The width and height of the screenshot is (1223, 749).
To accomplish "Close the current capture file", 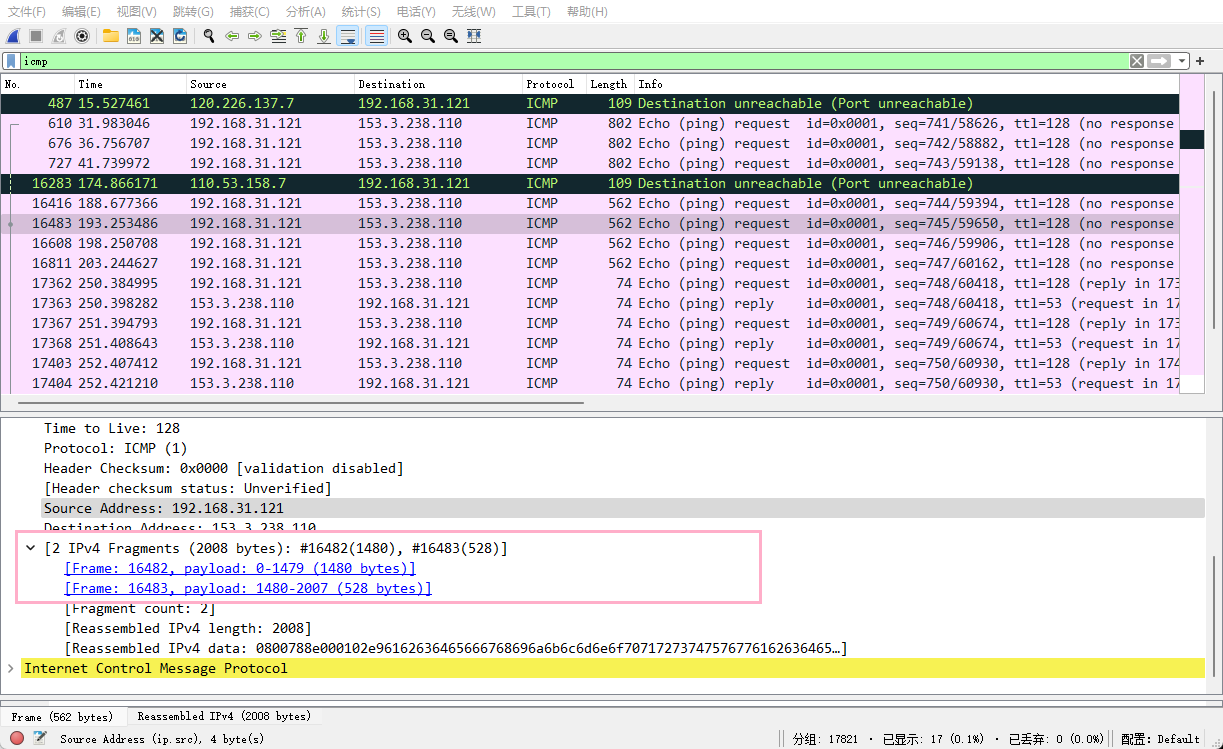I will point(157,36).
